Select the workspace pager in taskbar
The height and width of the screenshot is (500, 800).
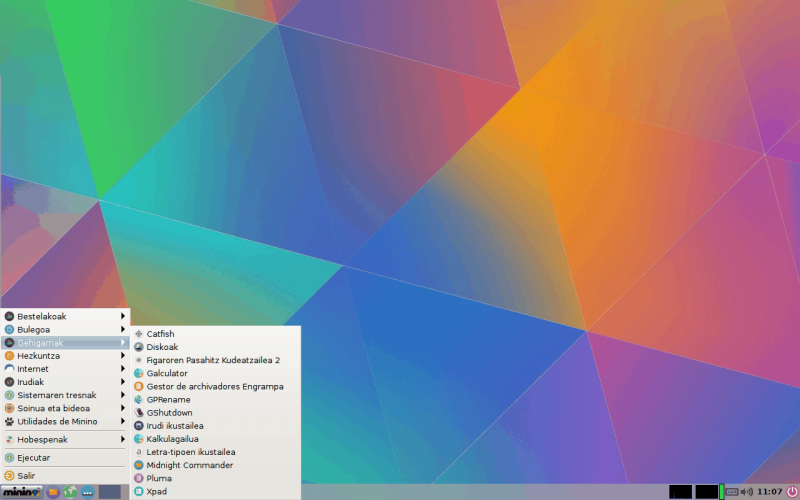(110, 492)
